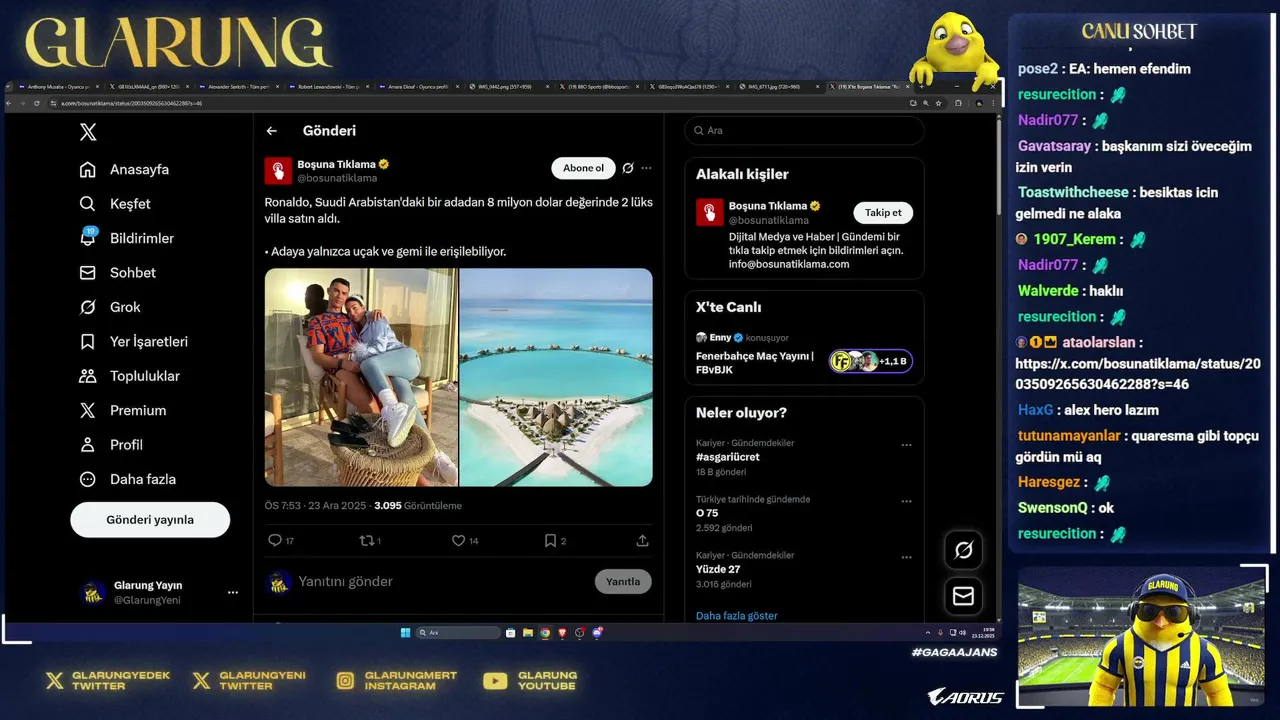Open O 75 trending topic
Image resolution: width=1280 pixels, height=720 pixels.
[707, 513]
